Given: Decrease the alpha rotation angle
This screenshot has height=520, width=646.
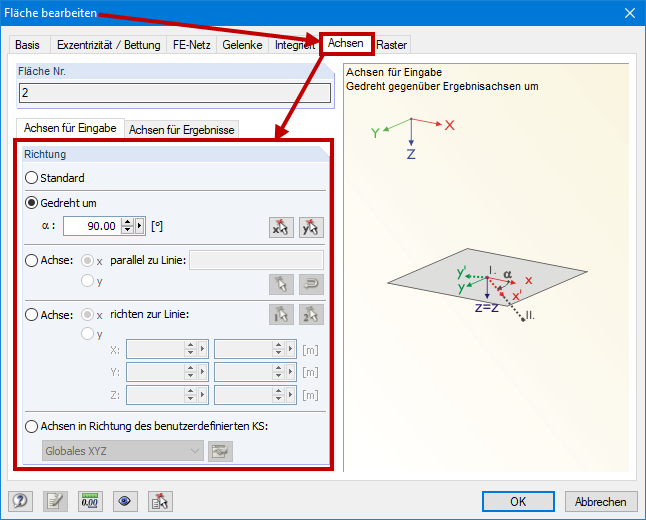Looking at the screenshot, I should point(128,230).
